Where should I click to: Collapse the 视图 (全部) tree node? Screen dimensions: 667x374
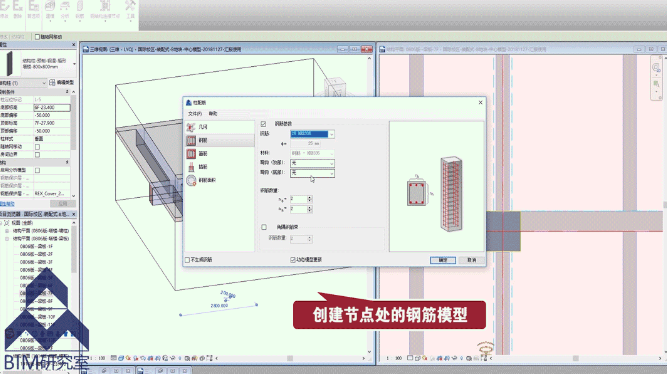pos(2,223)
